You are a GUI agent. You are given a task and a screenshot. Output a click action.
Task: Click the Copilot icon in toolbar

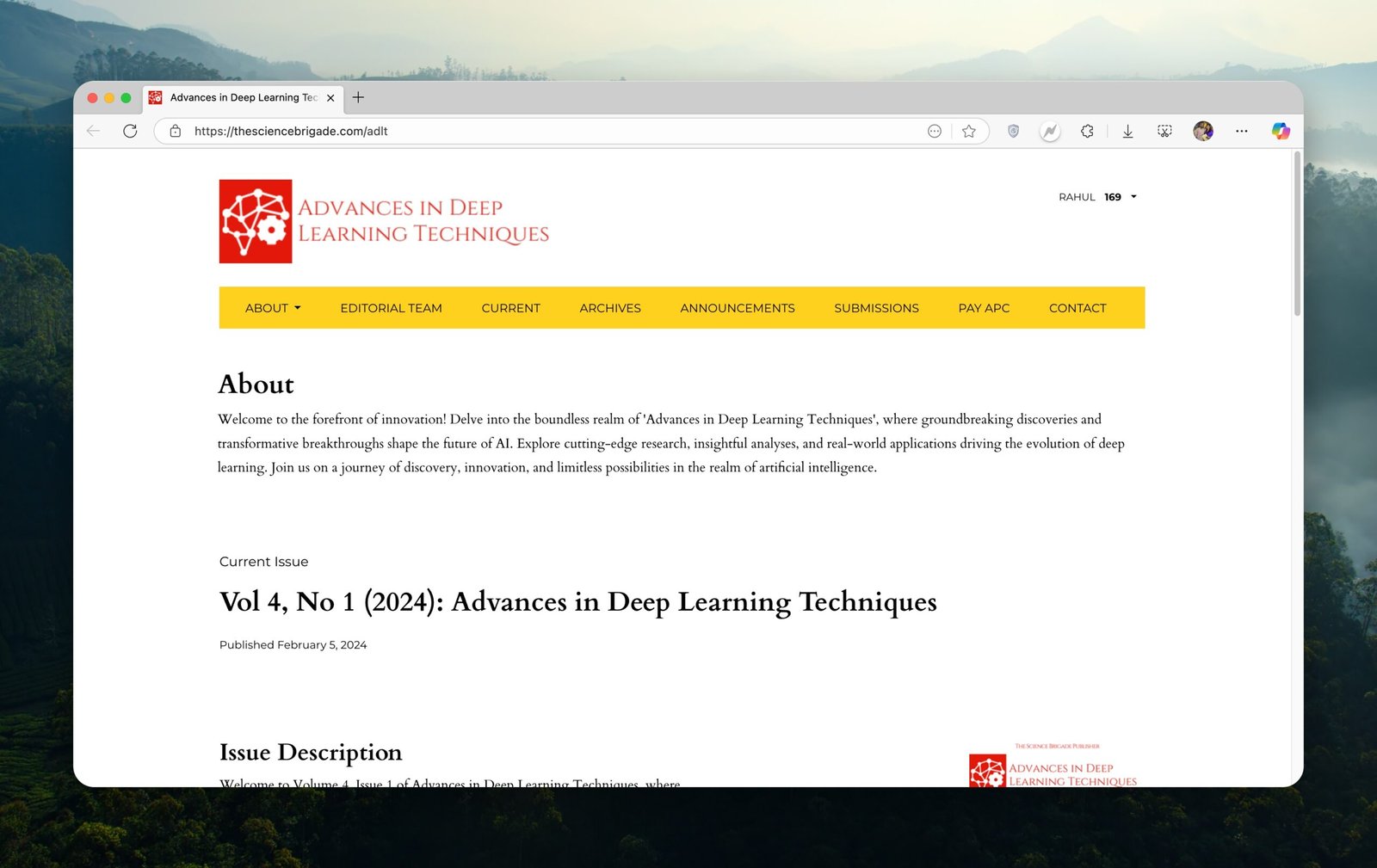point(1281,131)
